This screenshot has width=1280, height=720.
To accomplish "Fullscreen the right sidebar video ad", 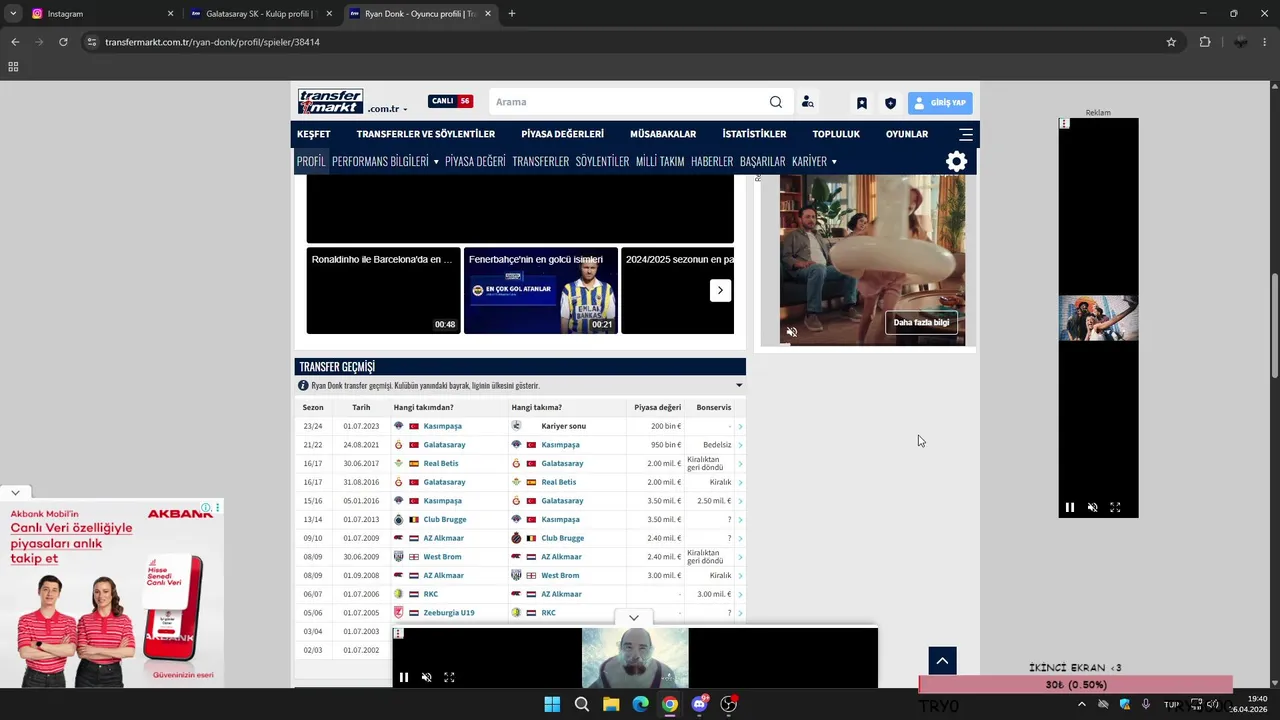I will click(x=1115, y=507).
